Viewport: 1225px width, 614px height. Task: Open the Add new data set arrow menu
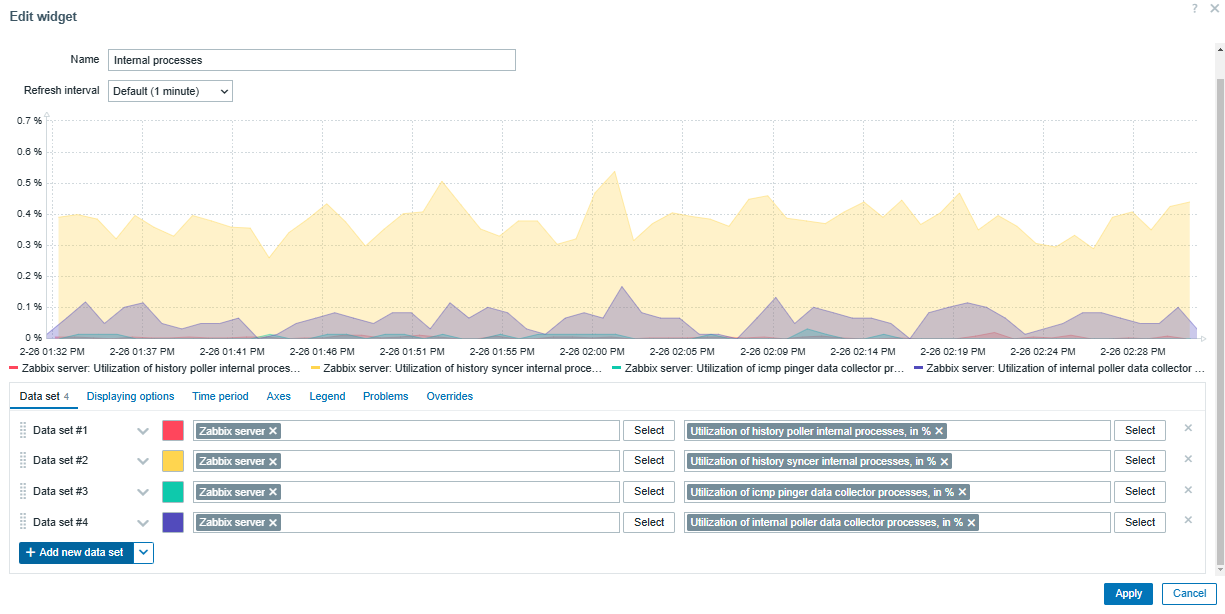[x=144, y=552]
